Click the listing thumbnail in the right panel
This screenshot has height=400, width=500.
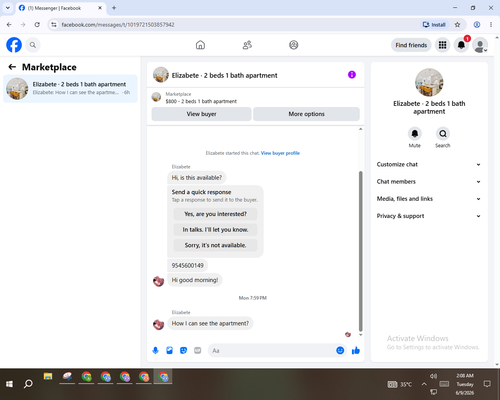coord(429,82)
